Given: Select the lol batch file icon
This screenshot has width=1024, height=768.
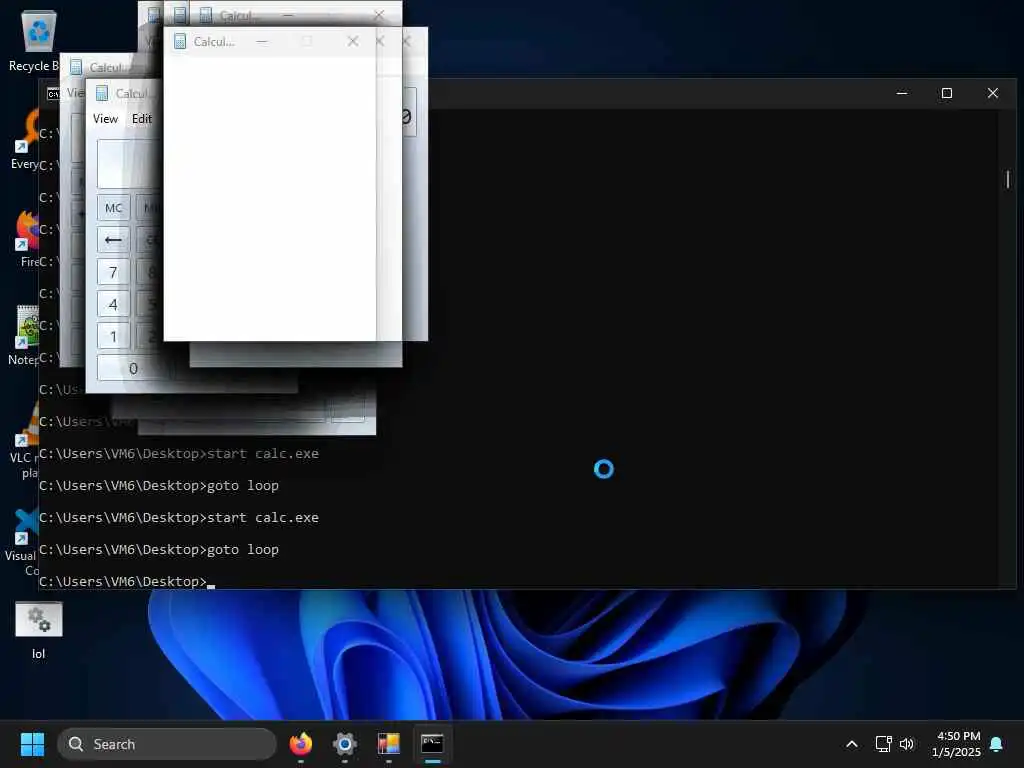Looking at the screenshot, I should point(39,630).
